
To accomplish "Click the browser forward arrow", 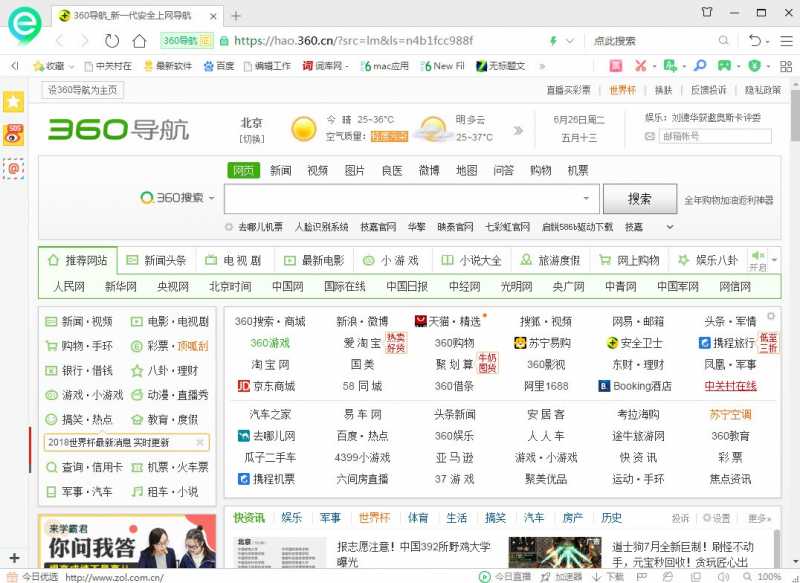I will 84,41.
